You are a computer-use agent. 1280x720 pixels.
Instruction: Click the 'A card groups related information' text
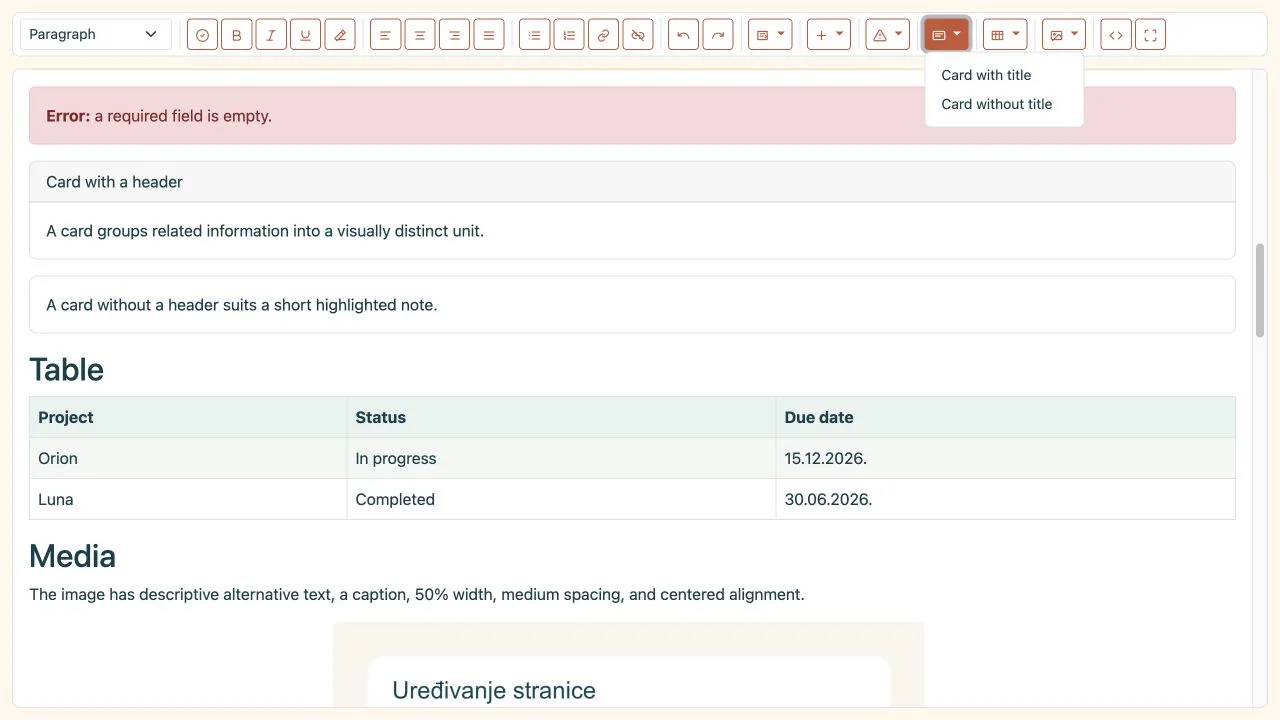[x=265, y=231]
